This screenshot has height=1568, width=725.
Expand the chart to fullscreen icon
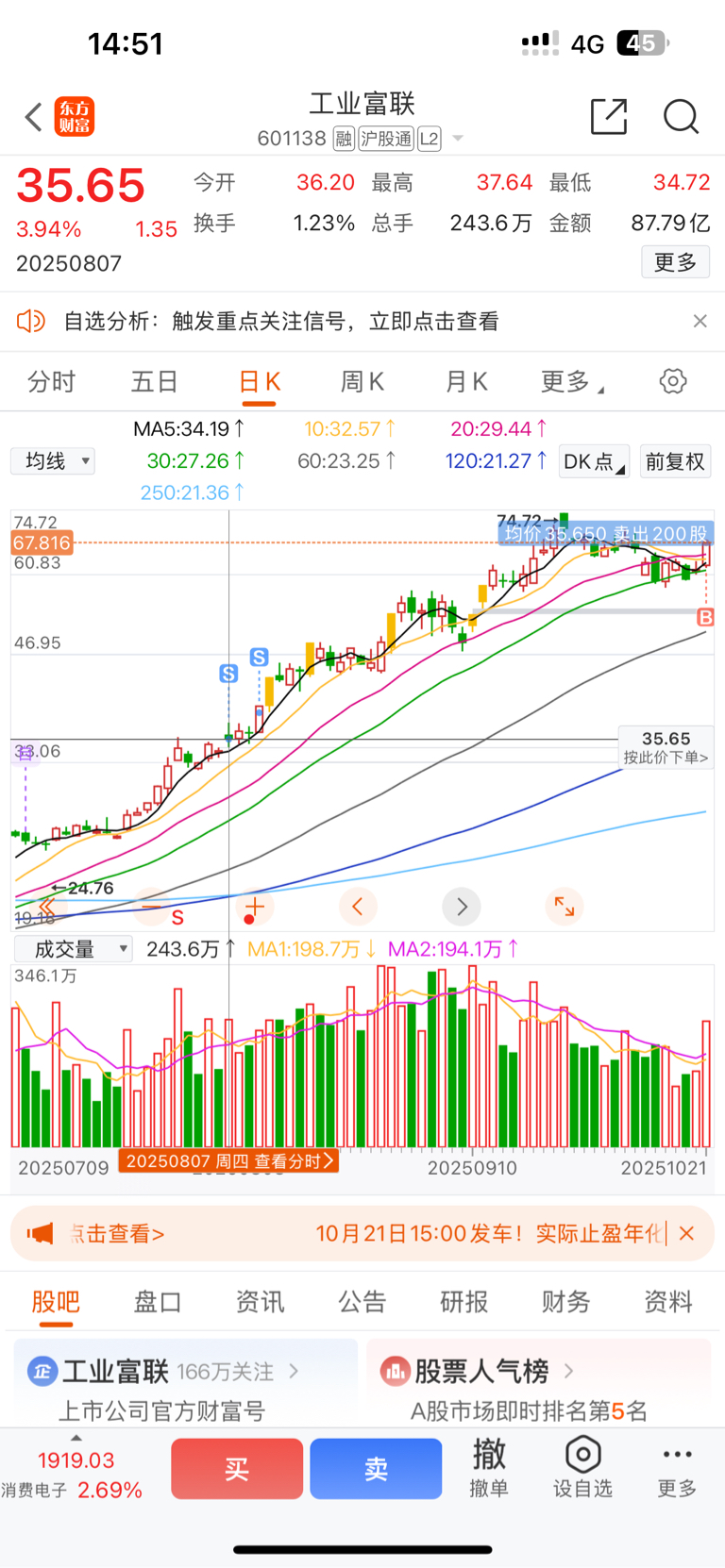[565, 907]
